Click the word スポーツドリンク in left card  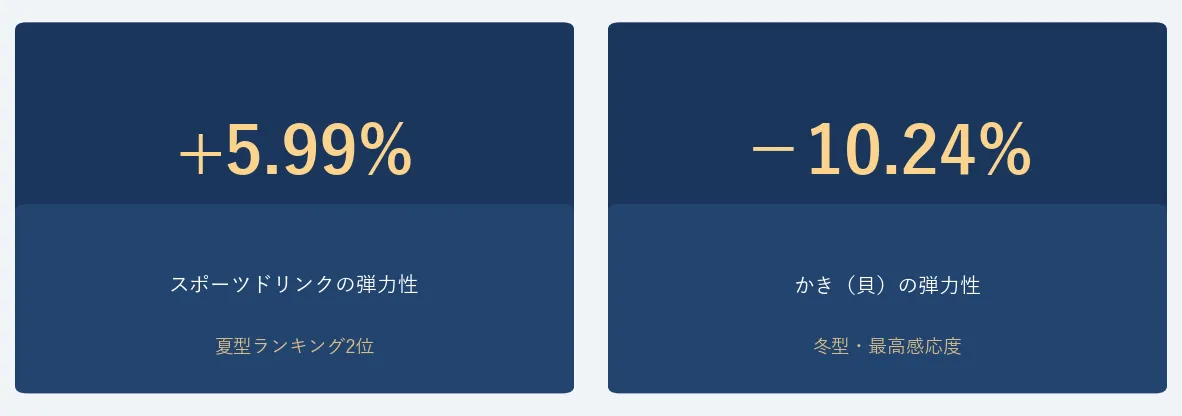click(251, 284)
